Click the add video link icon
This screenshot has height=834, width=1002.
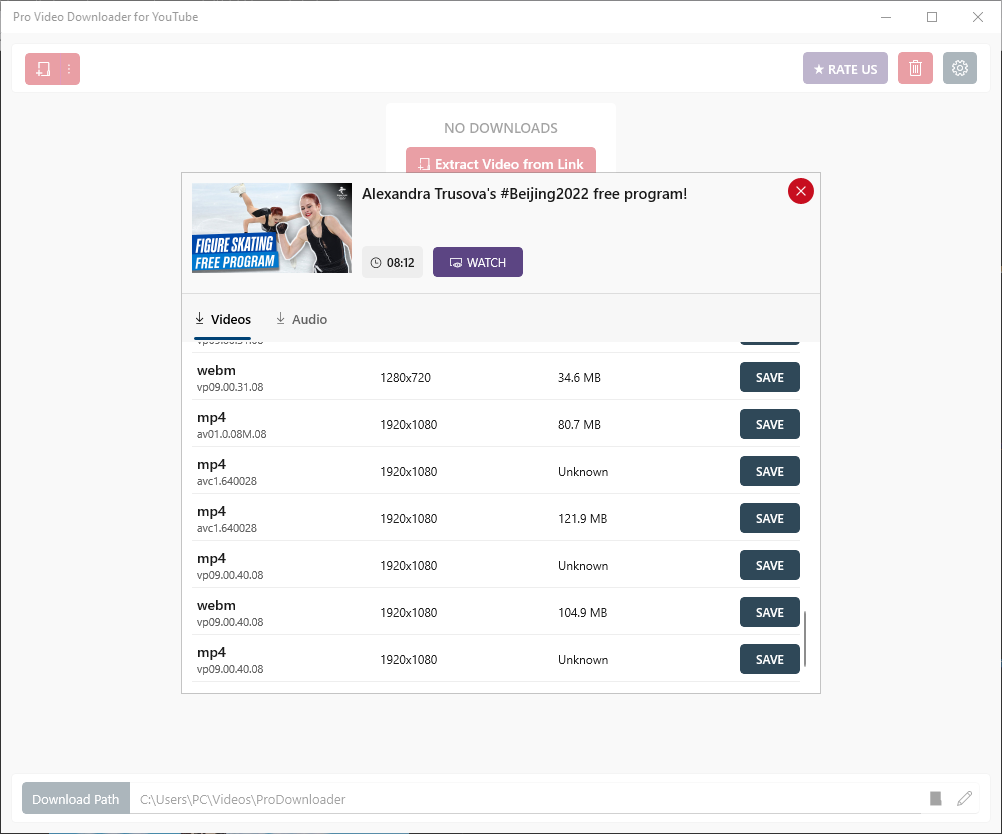43,69
